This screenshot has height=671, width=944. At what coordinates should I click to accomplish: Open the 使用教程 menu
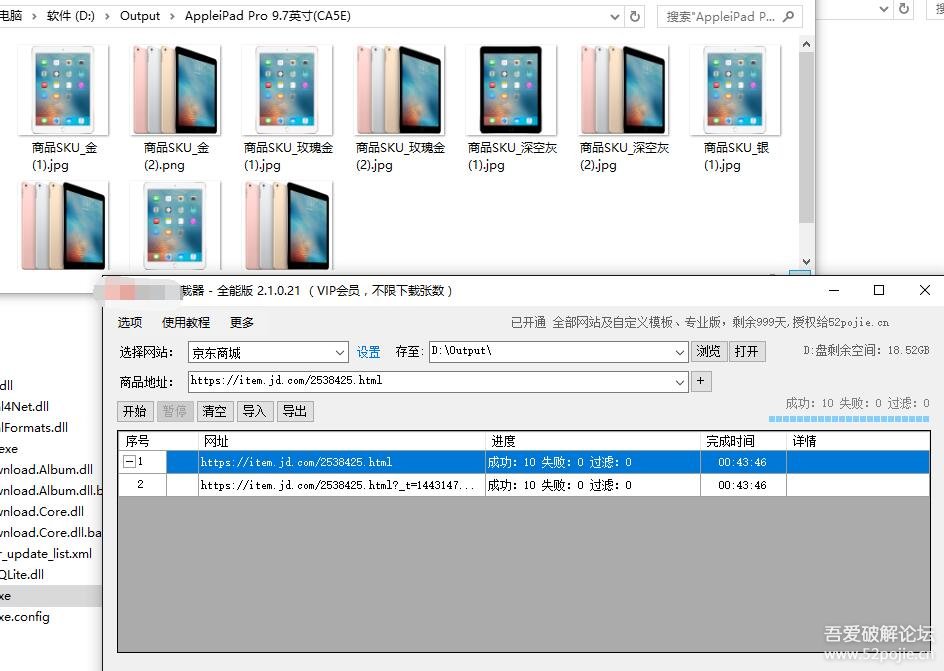185,323
